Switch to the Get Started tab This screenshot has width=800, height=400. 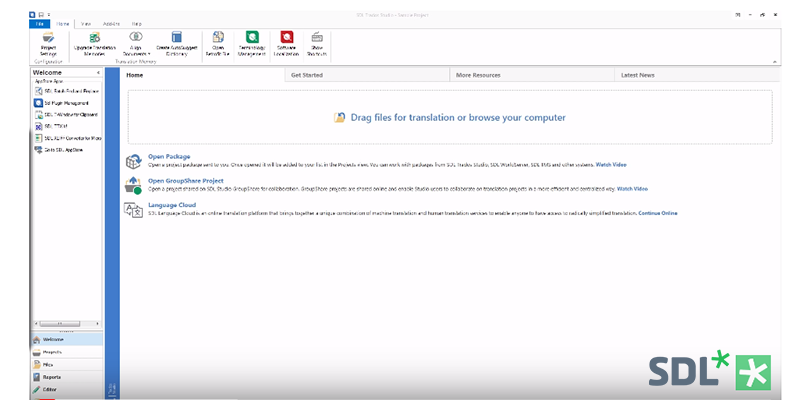tap(305, 75)
